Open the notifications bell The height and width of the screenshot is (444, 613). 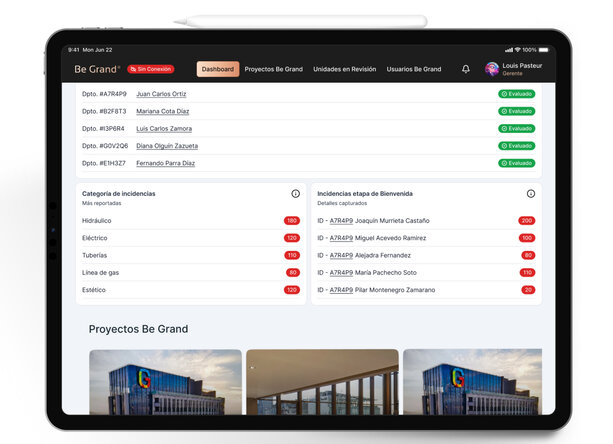(x=465, y=69)
